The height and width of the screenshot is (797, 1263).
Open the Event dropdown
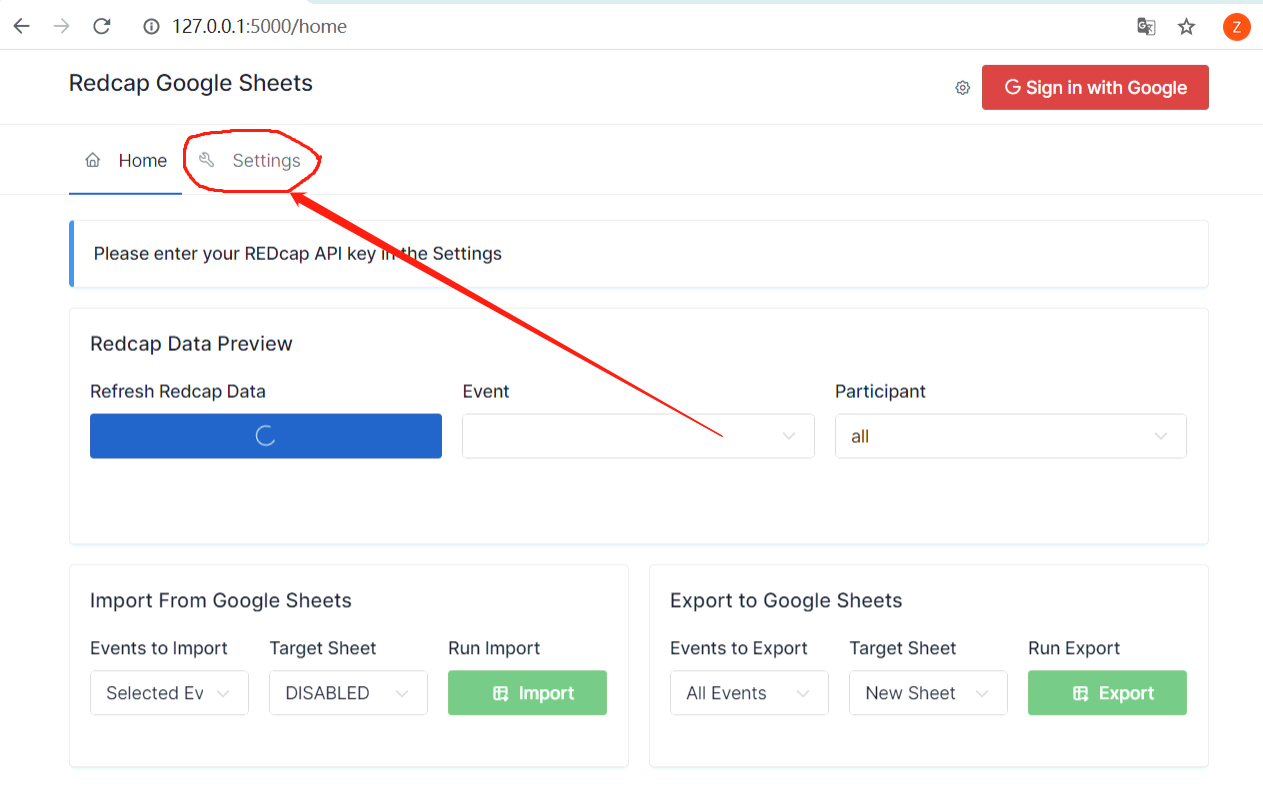click(x=638, y=436)
